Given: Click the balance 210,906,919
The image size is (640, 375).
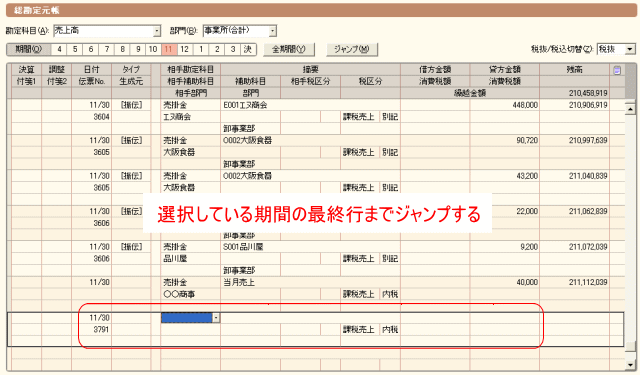Looking at the screenshot, I should pyautogui.click(x=588, y=105).
